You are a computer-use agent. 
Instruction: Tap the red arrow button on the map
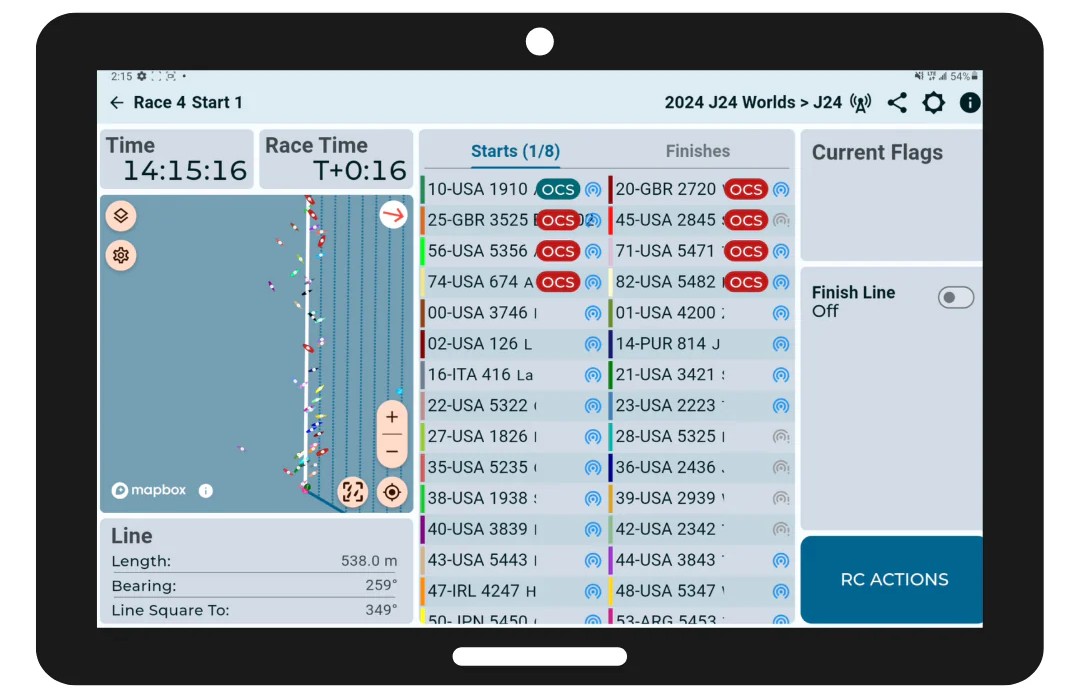point(393,214)
